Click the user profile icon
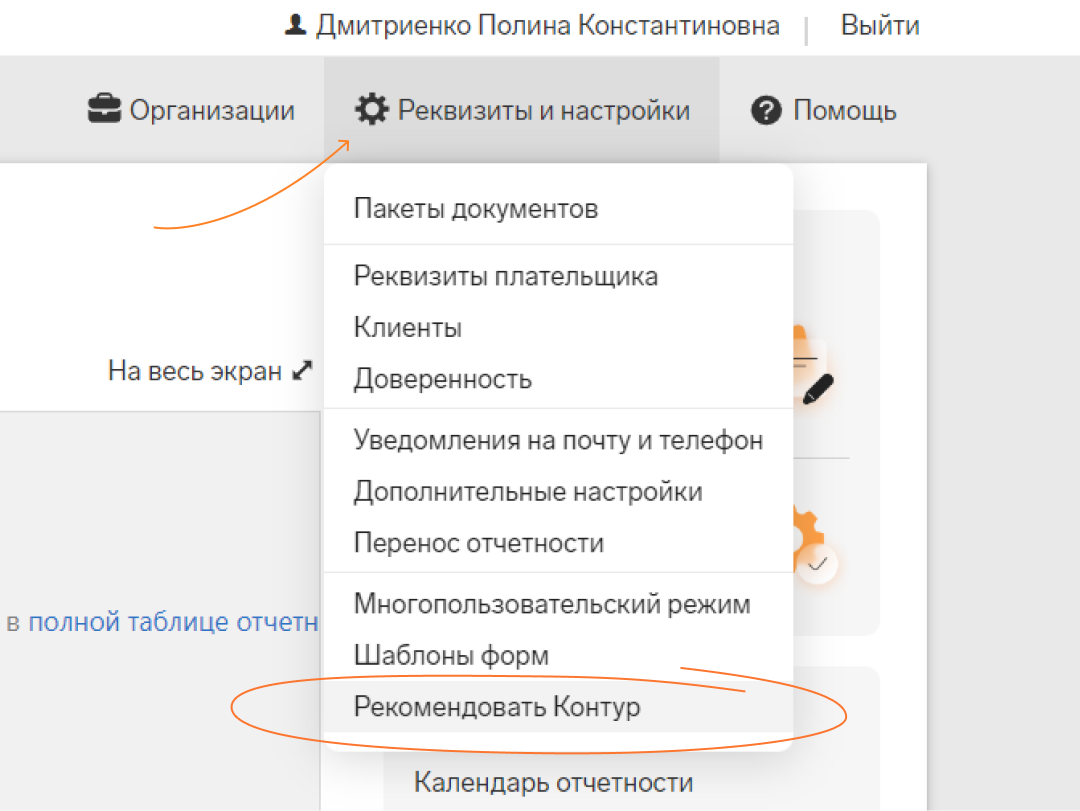The image size is (1080, 811). pos(295,26)
